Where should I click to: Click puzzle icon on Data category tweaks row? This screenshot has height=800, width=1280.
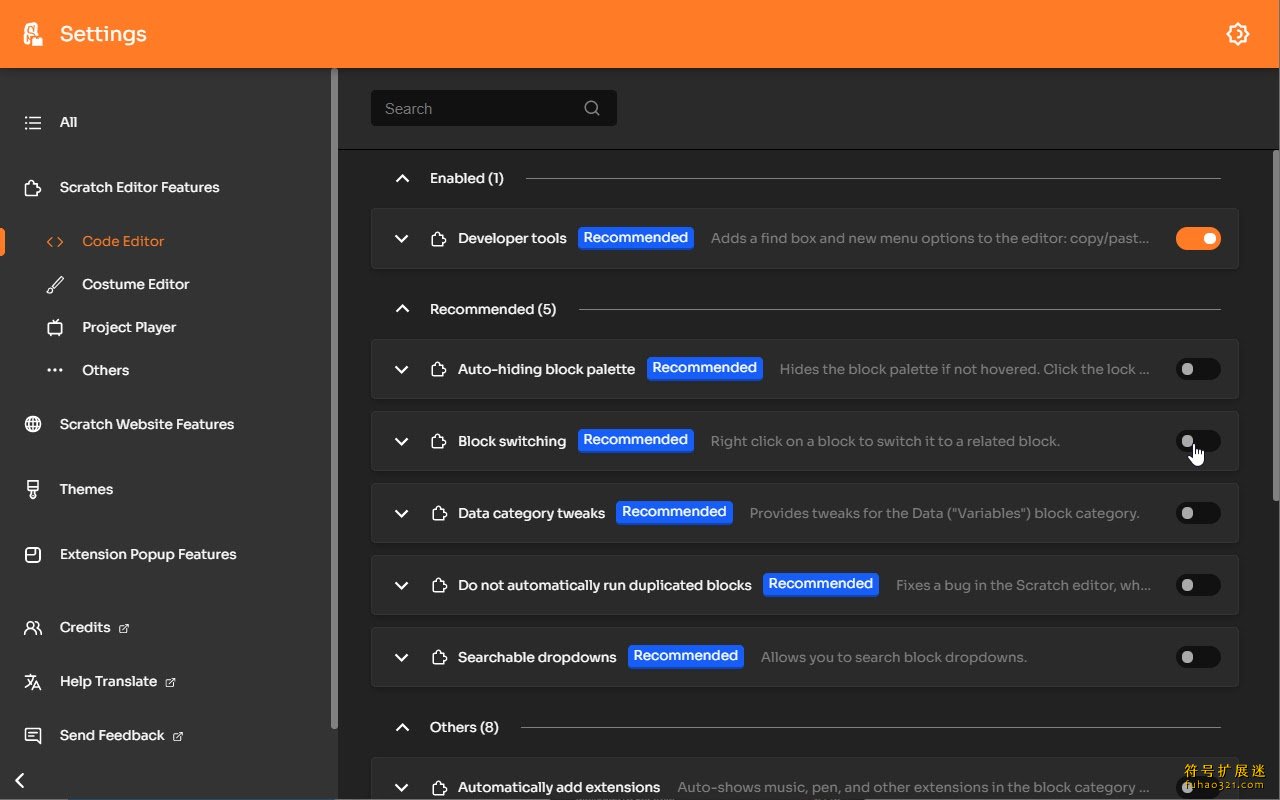(x=438, y=514)
